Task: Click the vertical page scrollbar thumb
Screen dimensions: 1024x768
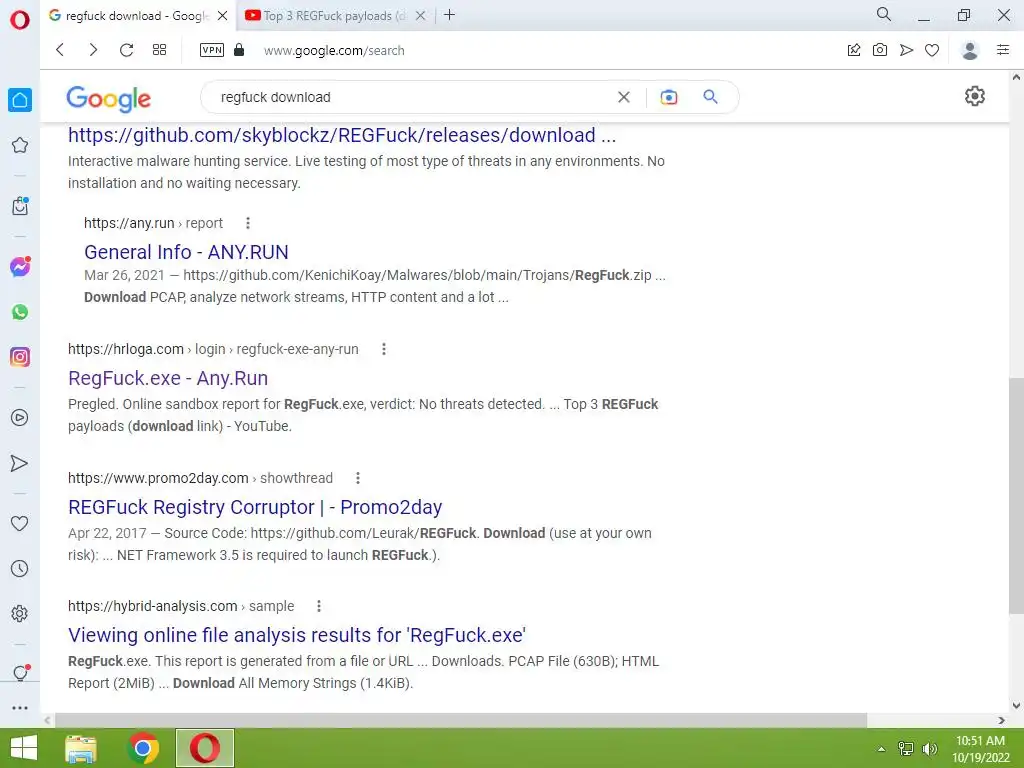Action: tap(1016, 495)
